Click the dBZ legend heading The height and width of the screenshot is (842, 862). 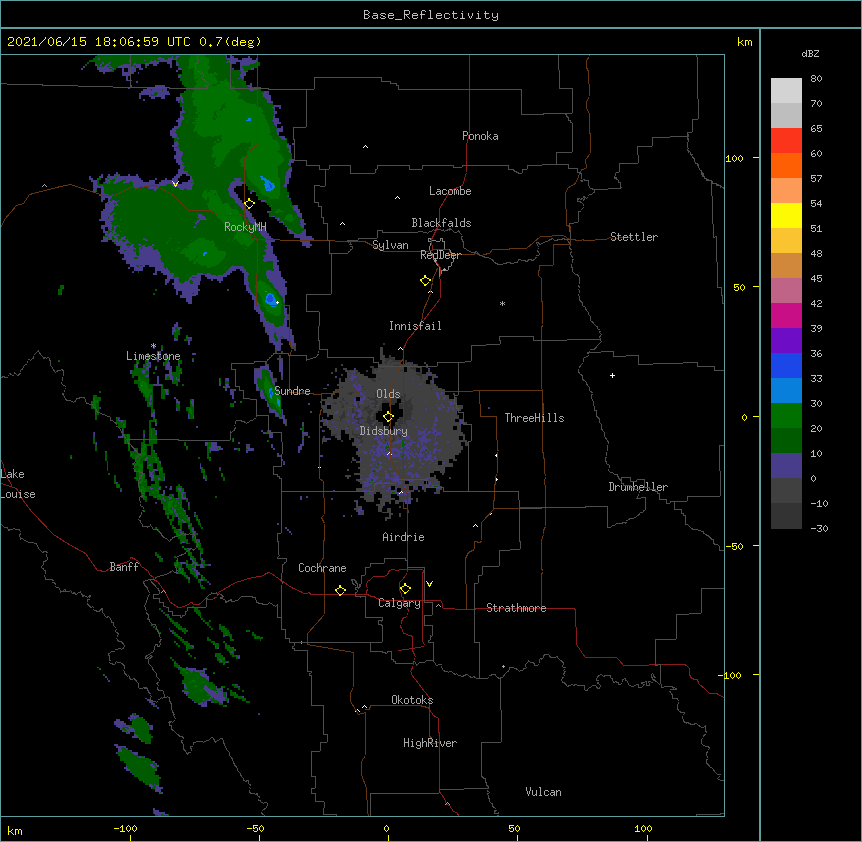tap(810, 53)
